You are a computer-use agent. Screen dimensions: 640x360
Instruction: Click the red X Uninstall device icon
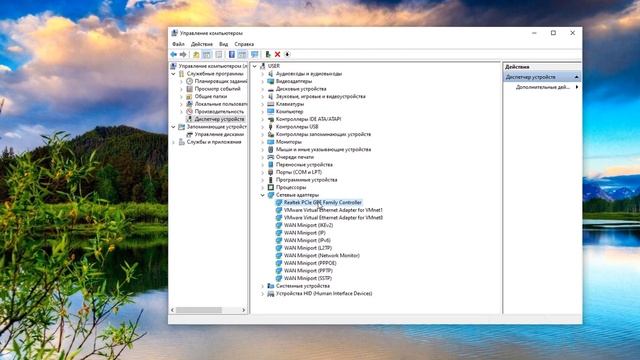click(x=278, y=54)
